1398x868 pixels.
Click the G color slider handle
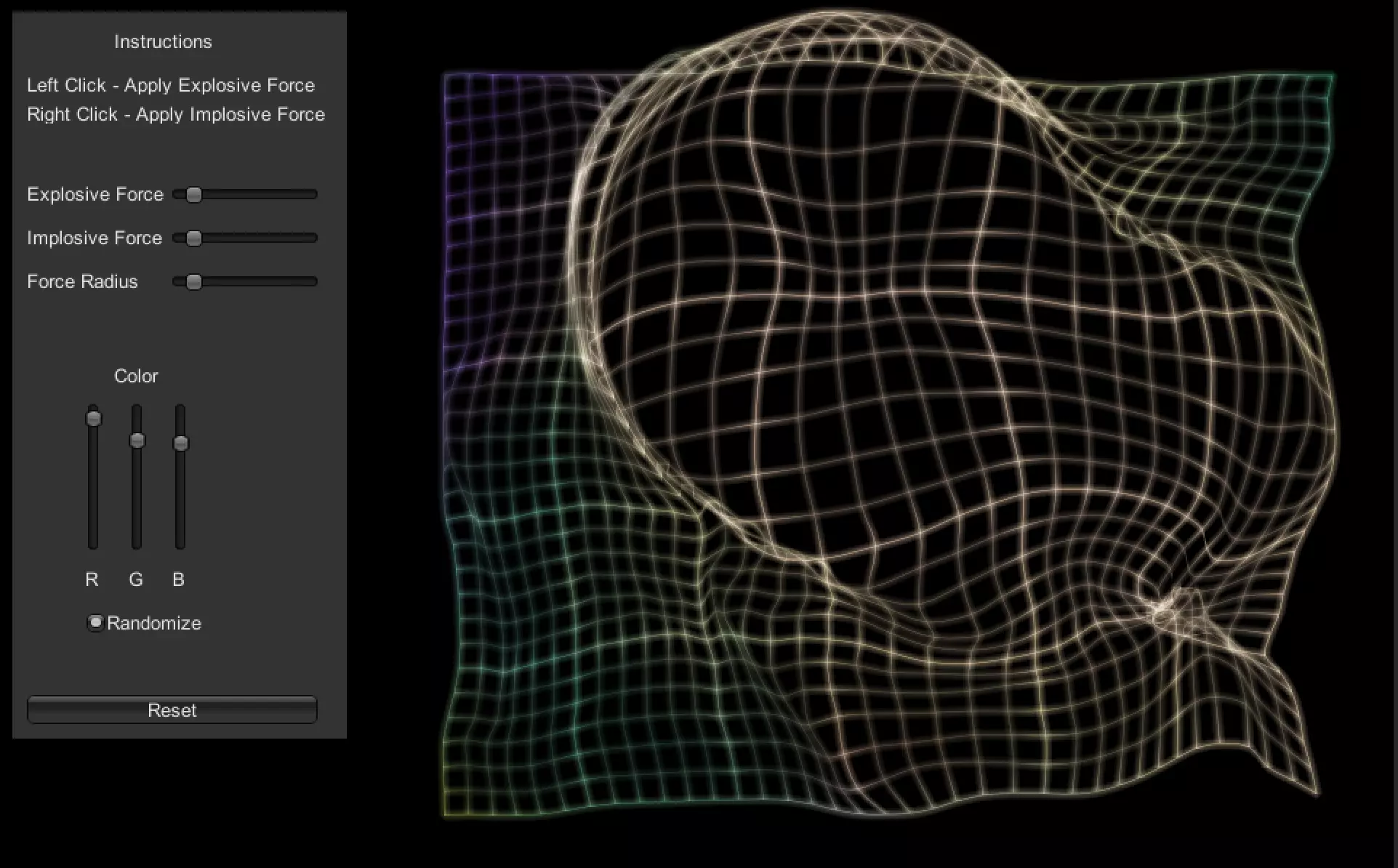137,440
